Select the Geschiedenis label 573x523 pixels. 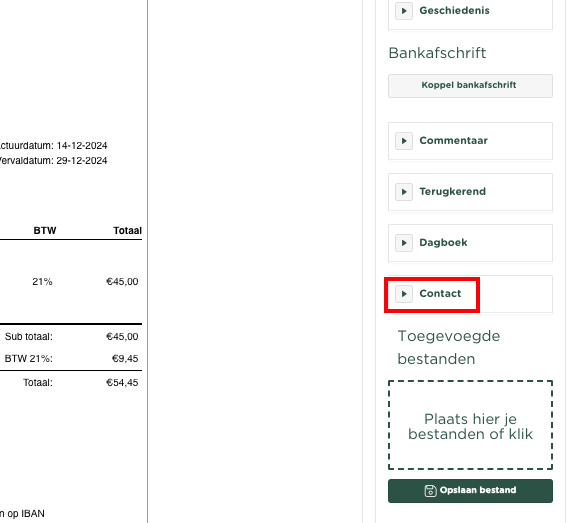tap(454, 11)
